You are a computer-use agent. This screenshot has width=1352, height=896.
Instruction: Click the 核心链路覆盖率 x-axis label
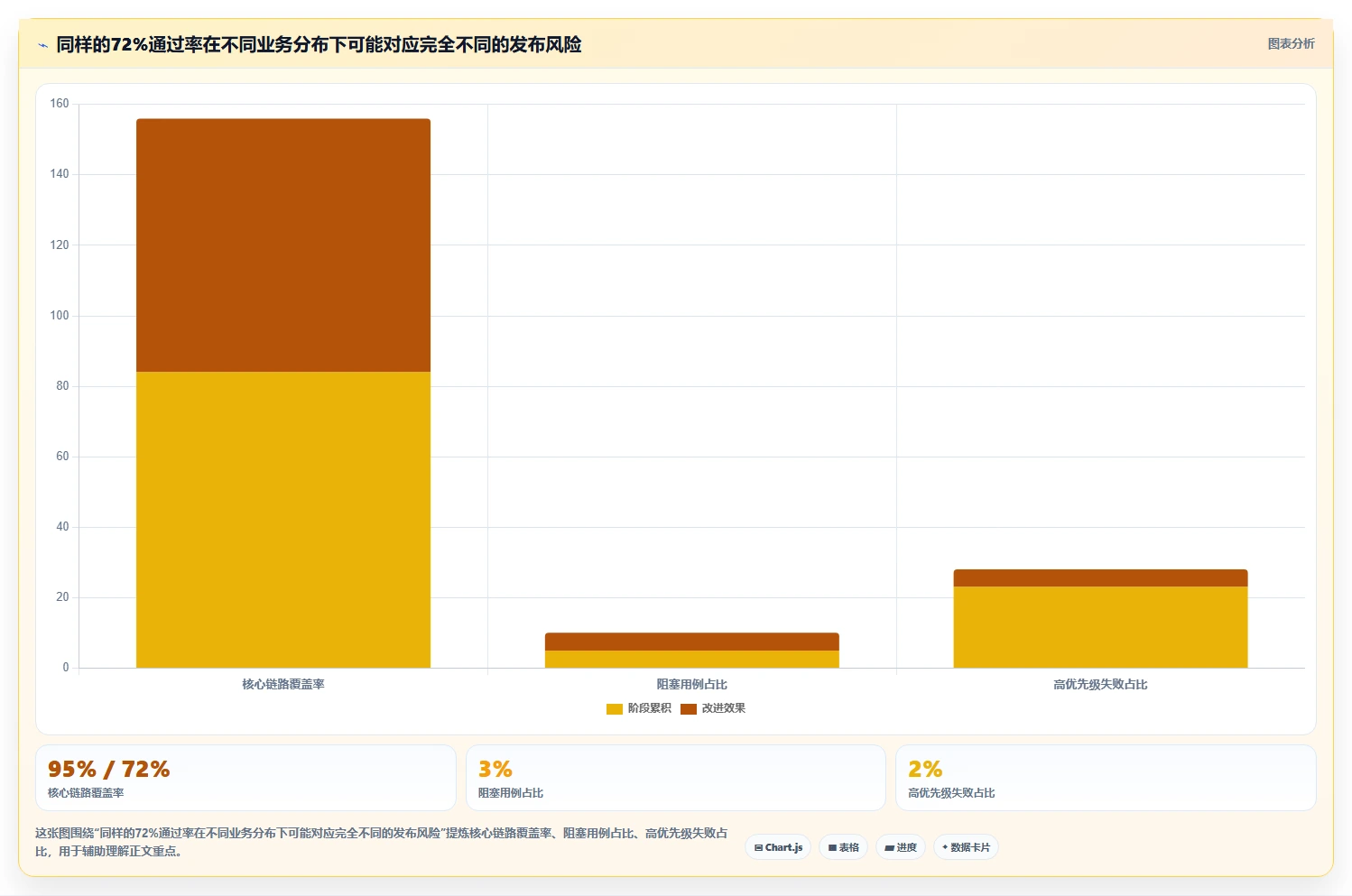coord(283,684)
